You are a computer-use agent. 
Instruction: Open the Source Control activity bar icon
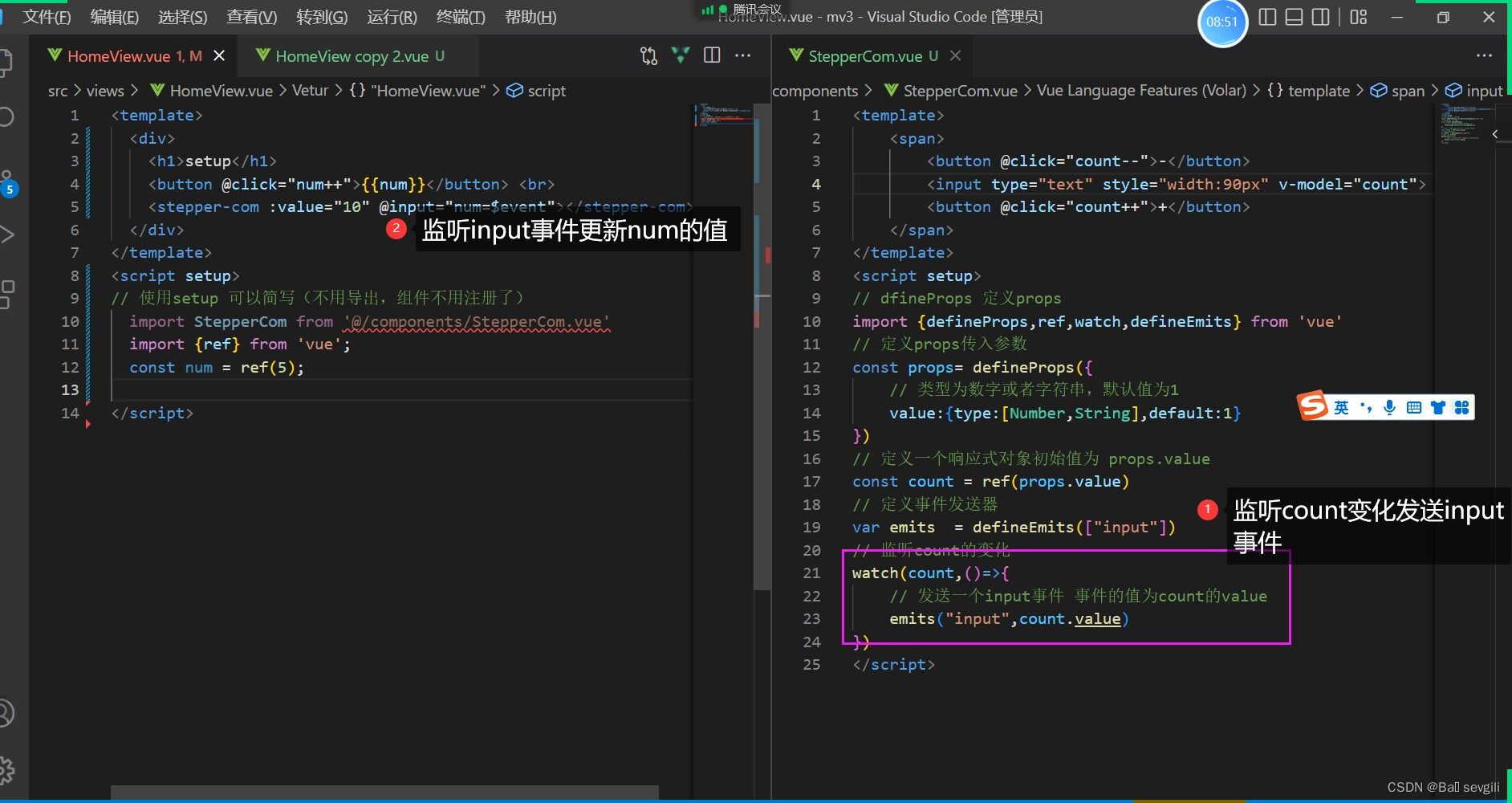6,183
